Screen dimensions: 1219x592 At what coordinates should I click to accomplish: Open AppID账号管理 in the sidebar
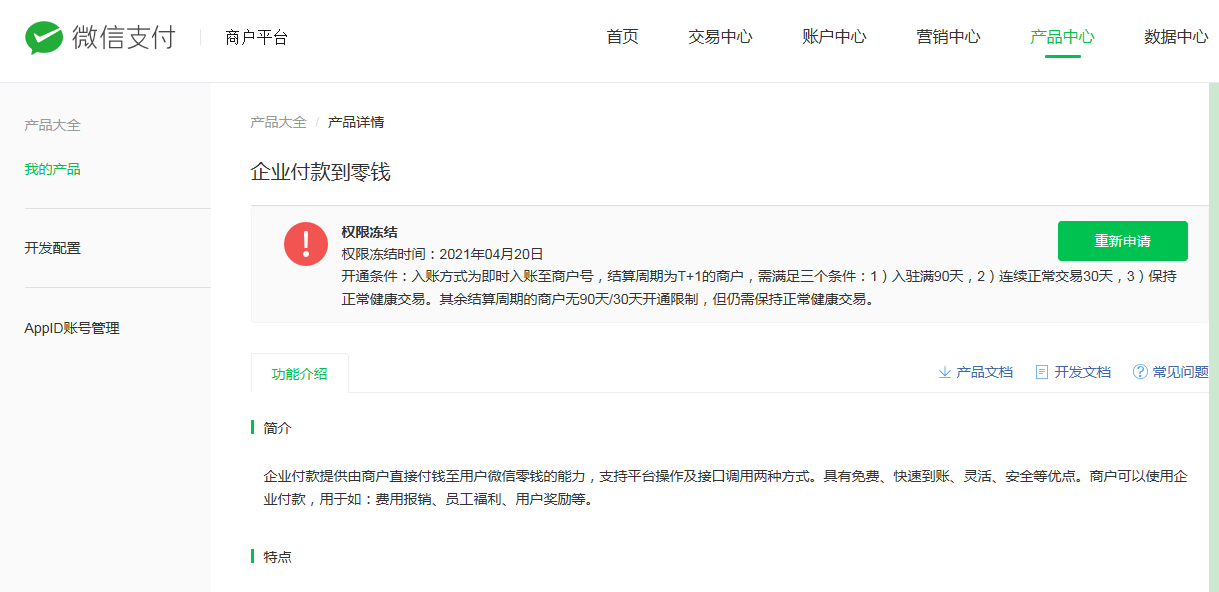tap(72, 328)
